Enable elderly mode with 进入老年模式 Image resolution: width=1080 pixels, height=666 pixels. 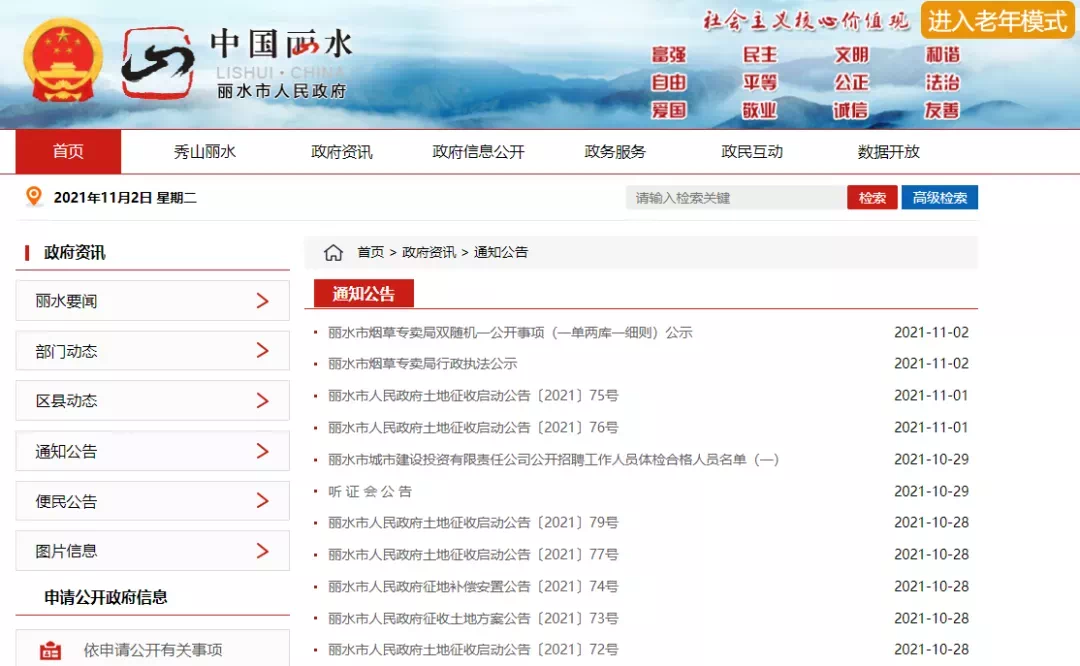click(x=997, y=20)
